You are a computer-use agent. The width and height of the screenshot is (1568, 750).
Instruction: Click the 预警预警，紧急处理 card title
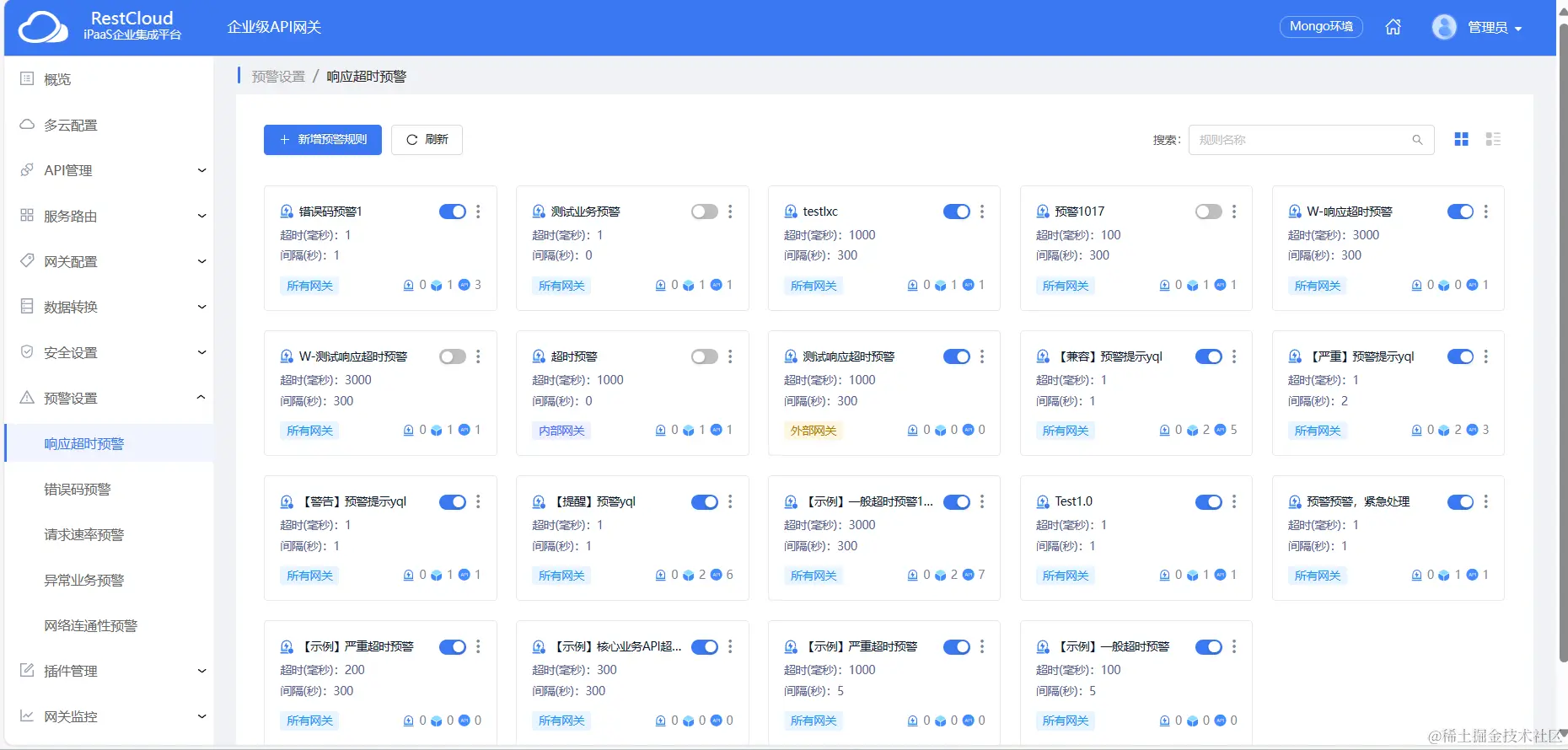tap(1358, 501)
